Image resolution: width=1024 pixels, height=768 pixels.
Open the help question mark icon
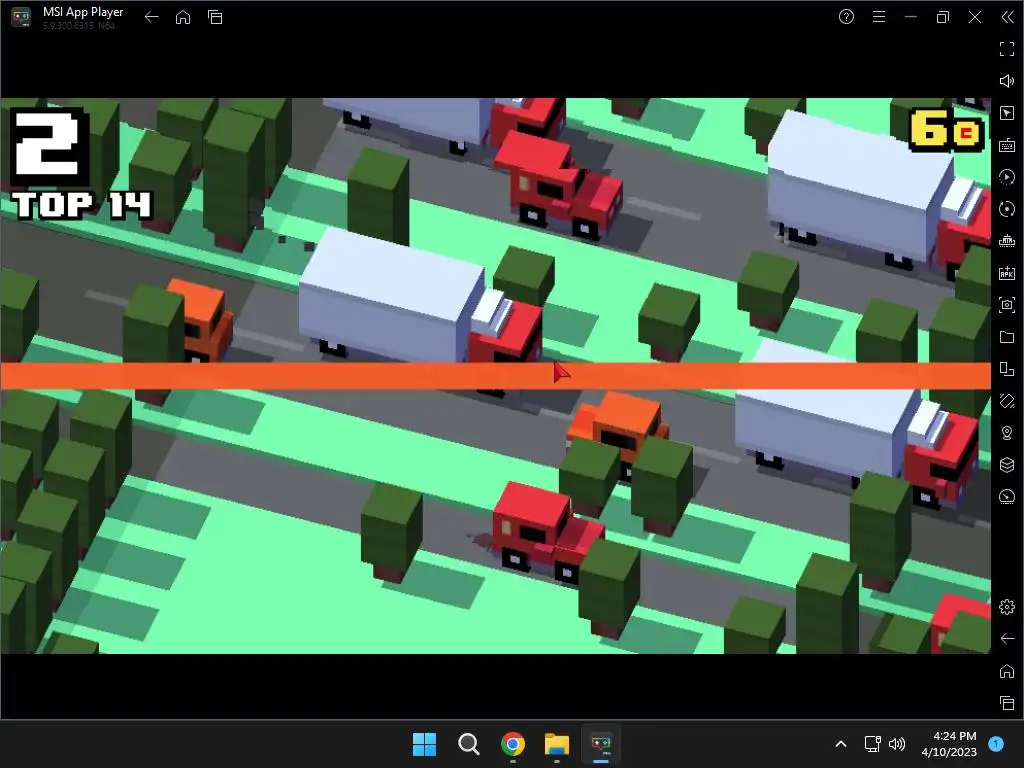click(846, 17)
